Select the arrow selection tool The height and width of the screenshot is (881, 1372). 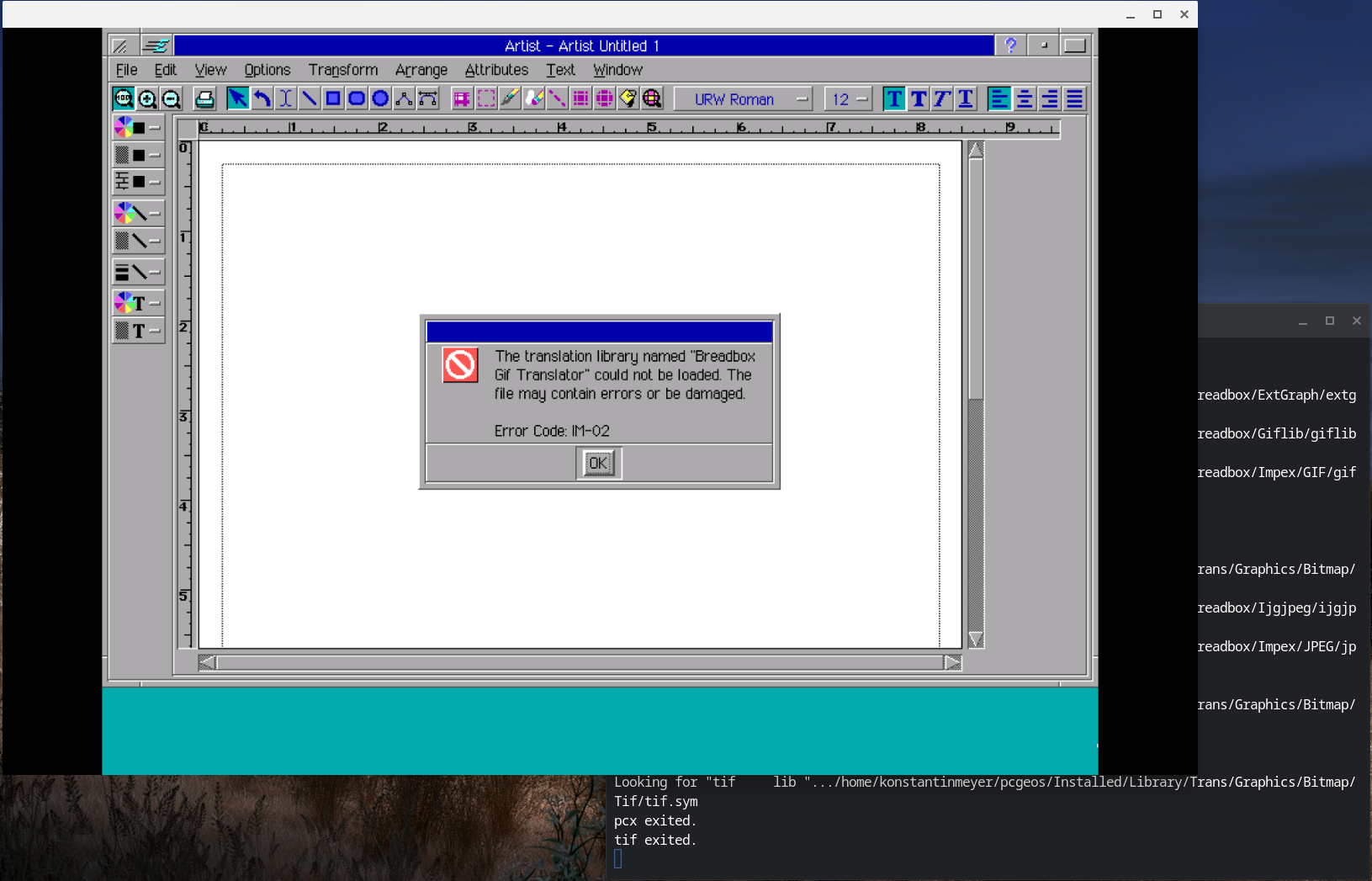point(238,98)
